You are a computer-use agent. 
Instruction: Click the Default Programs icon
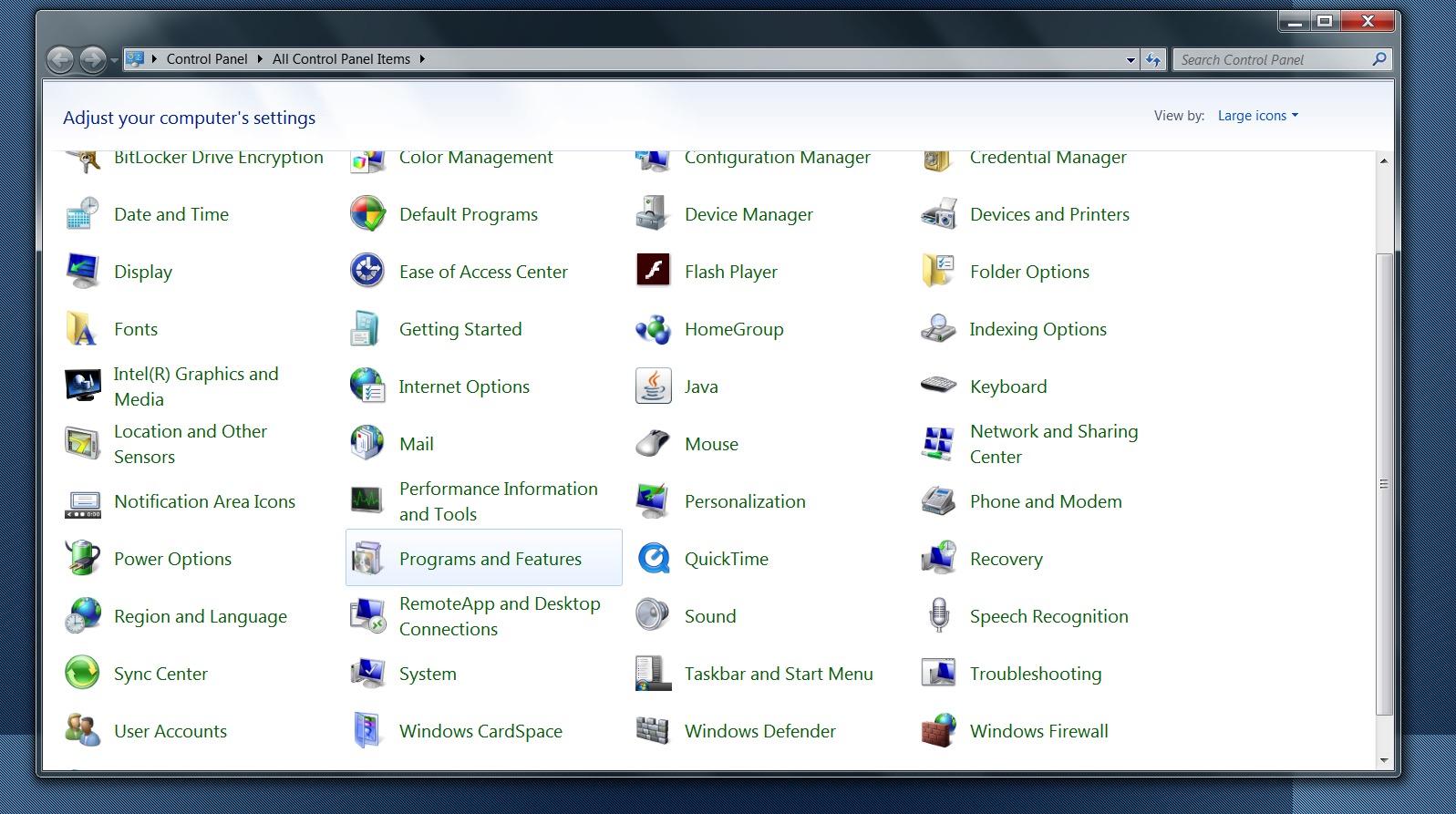pyautogui.click(x=368, y=214)
